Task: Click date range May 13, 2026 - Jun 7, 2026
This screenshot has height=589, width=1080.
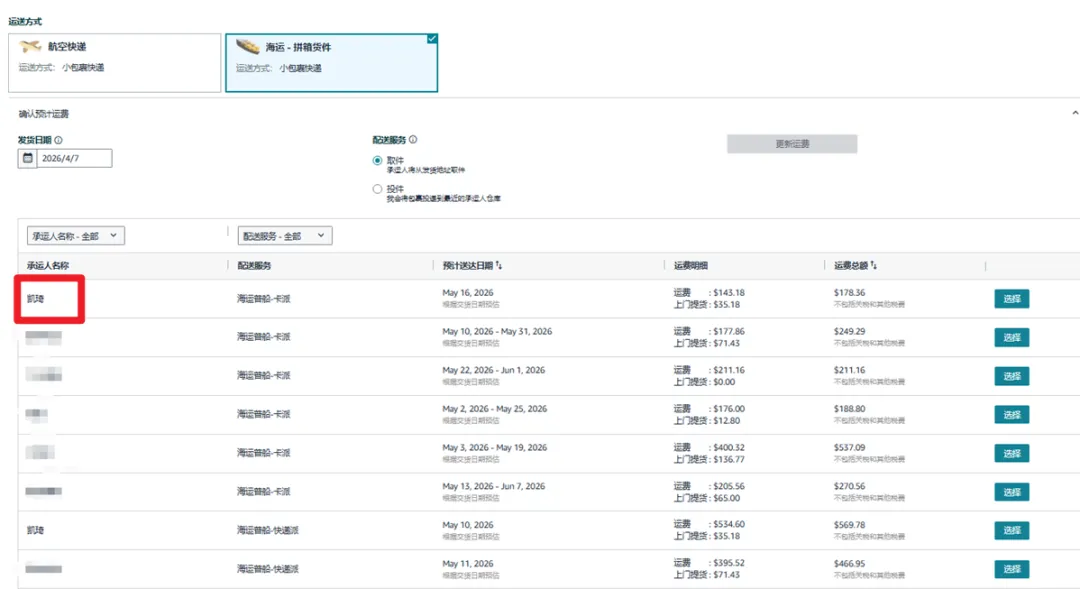Action: pos(493,486)
